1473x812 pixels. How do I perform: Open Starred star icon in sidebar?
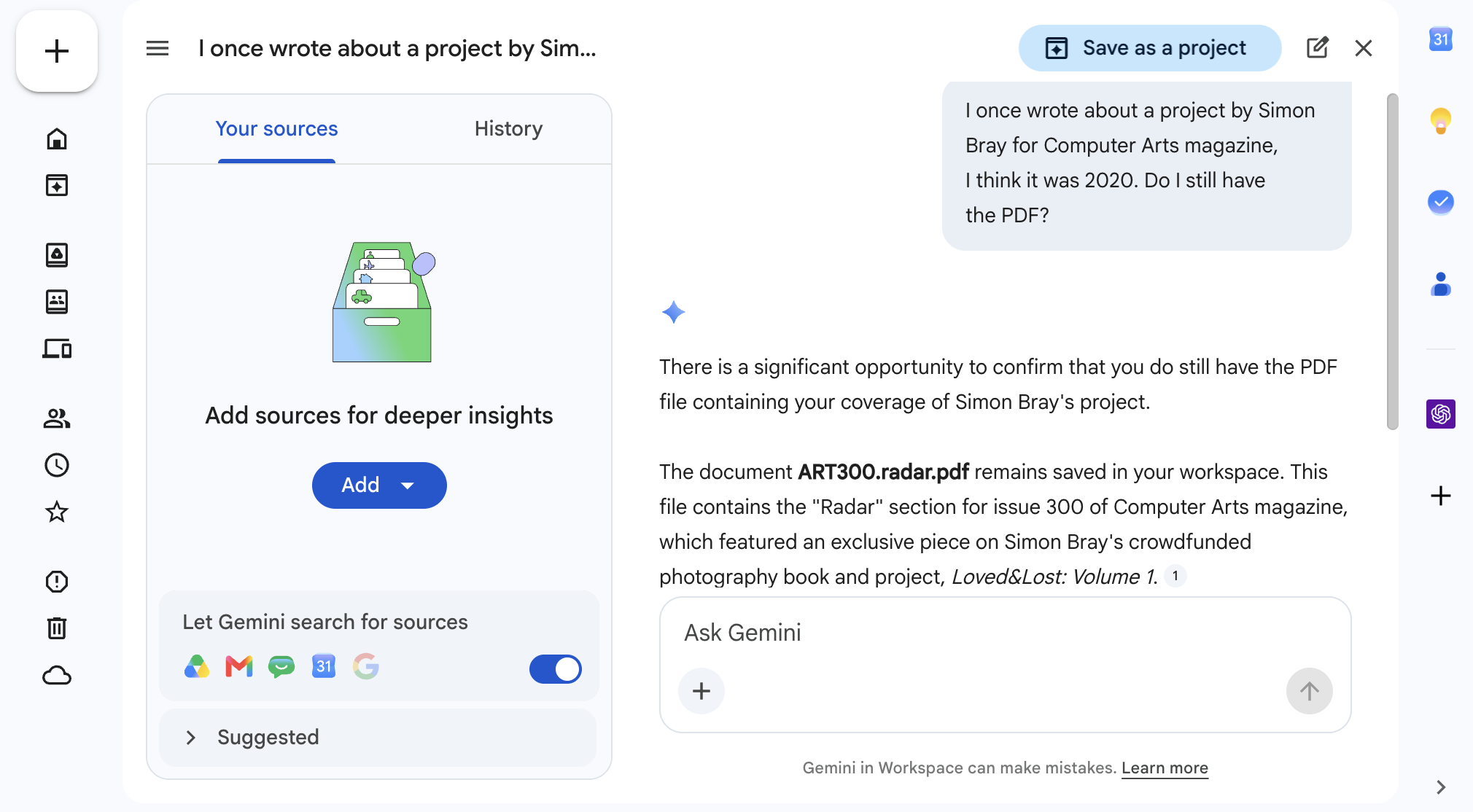[57, 512]
